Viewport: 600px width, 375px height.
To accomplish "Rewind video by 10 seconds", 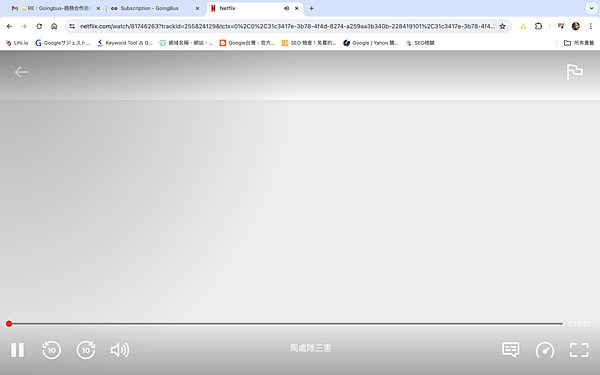I will click(51, 350).
